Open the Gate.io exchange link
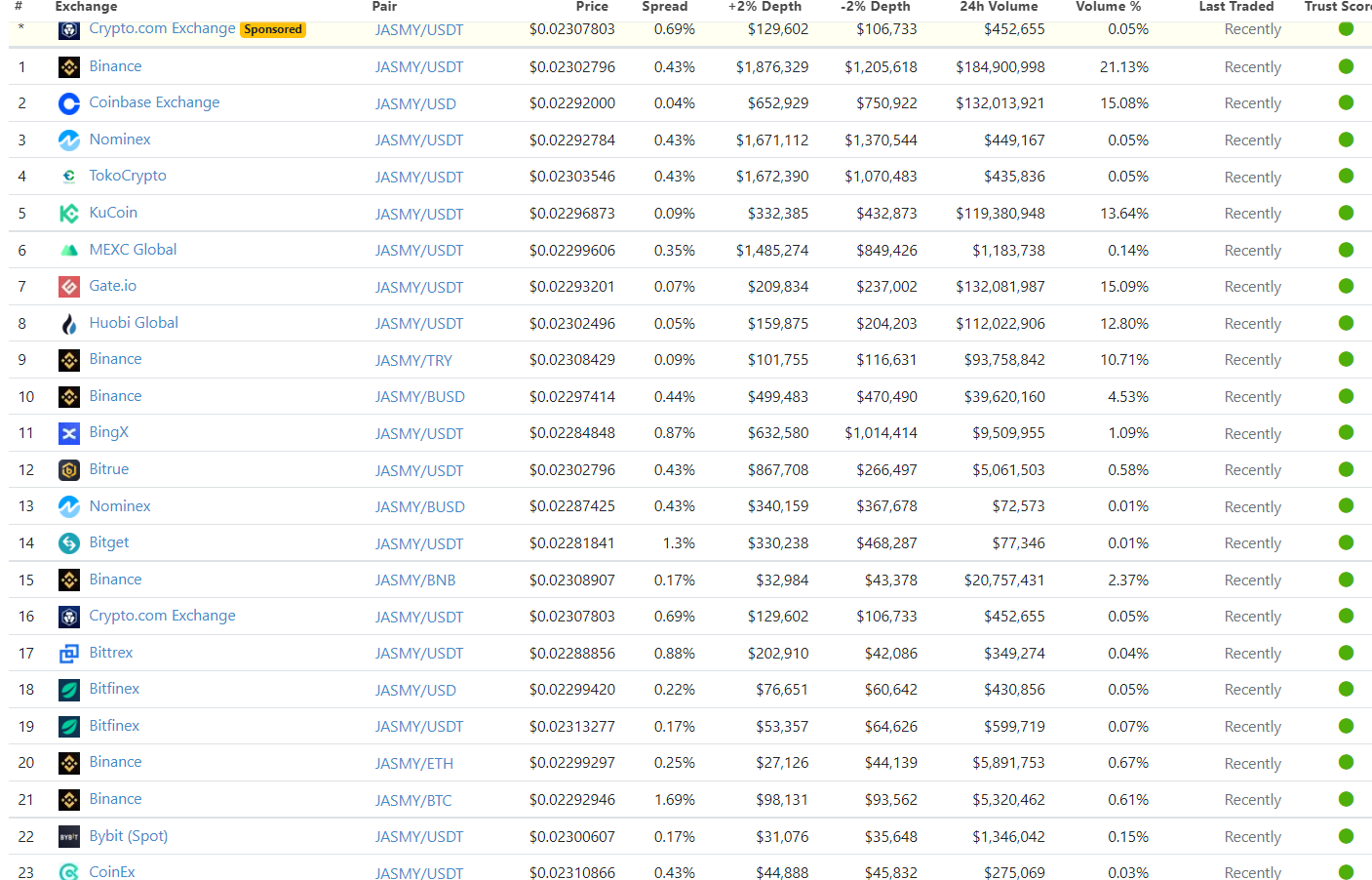The image size is (1372, 880). [x=112, y=286]
